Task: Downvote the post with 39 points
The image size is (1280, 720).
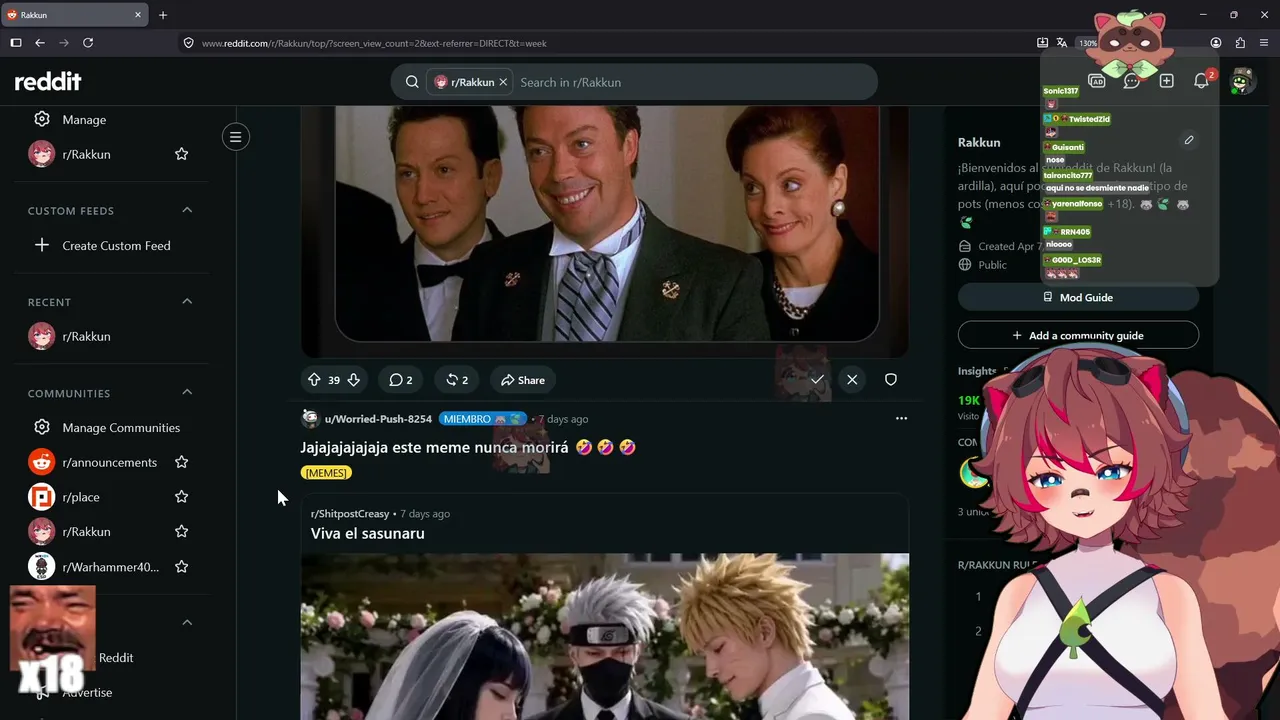Action: pyautogui.click(x=353, y=380)
